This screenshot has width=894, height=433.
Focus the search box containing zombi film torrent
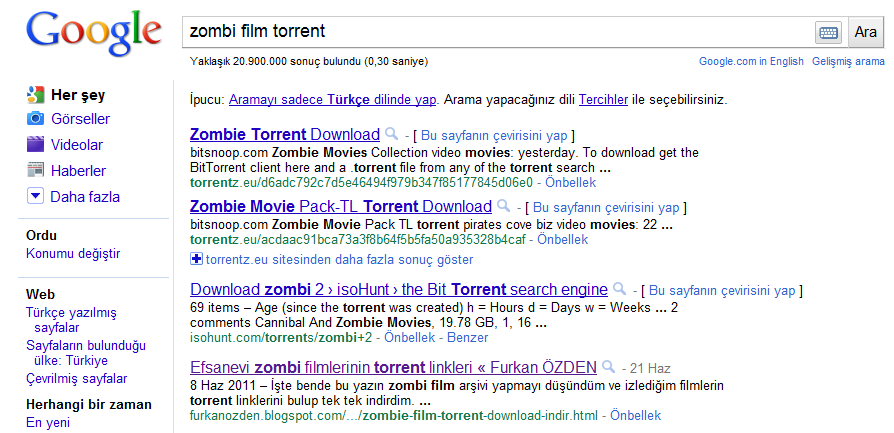[x=498, y=32]
